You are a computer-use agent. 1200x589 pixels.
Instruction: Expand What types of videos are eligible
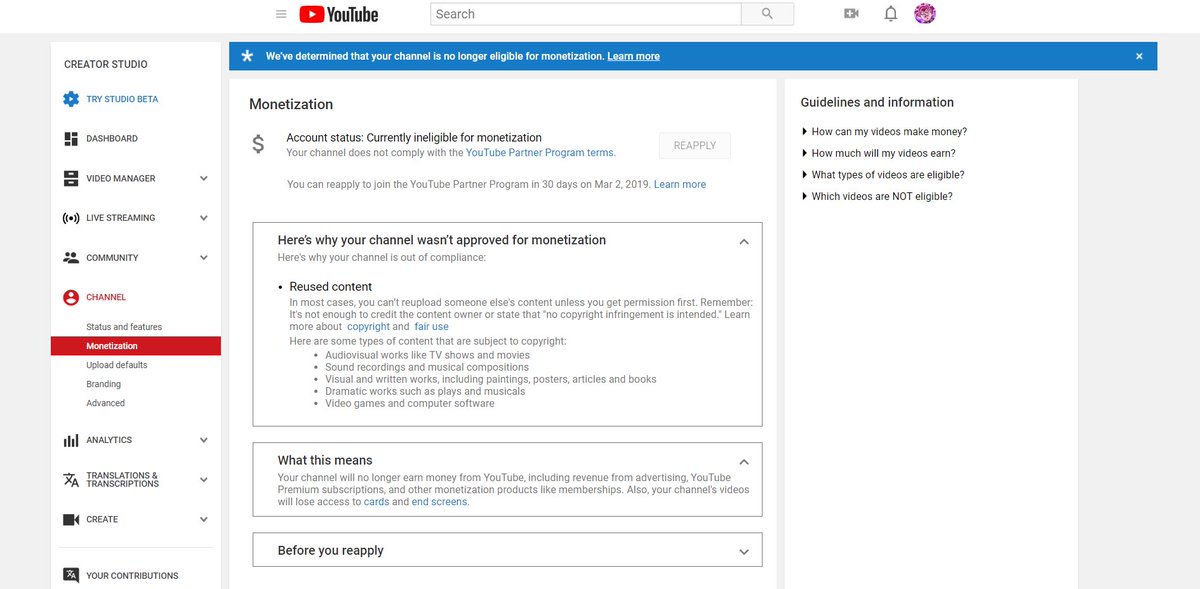883,175
